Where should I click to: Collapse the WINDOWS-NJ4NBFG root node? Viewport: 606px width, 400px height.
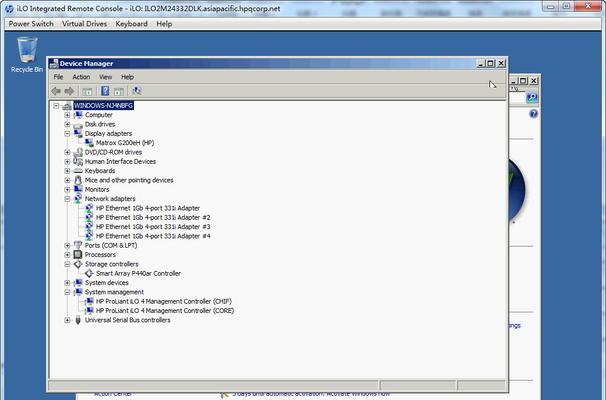click(56, 106)
